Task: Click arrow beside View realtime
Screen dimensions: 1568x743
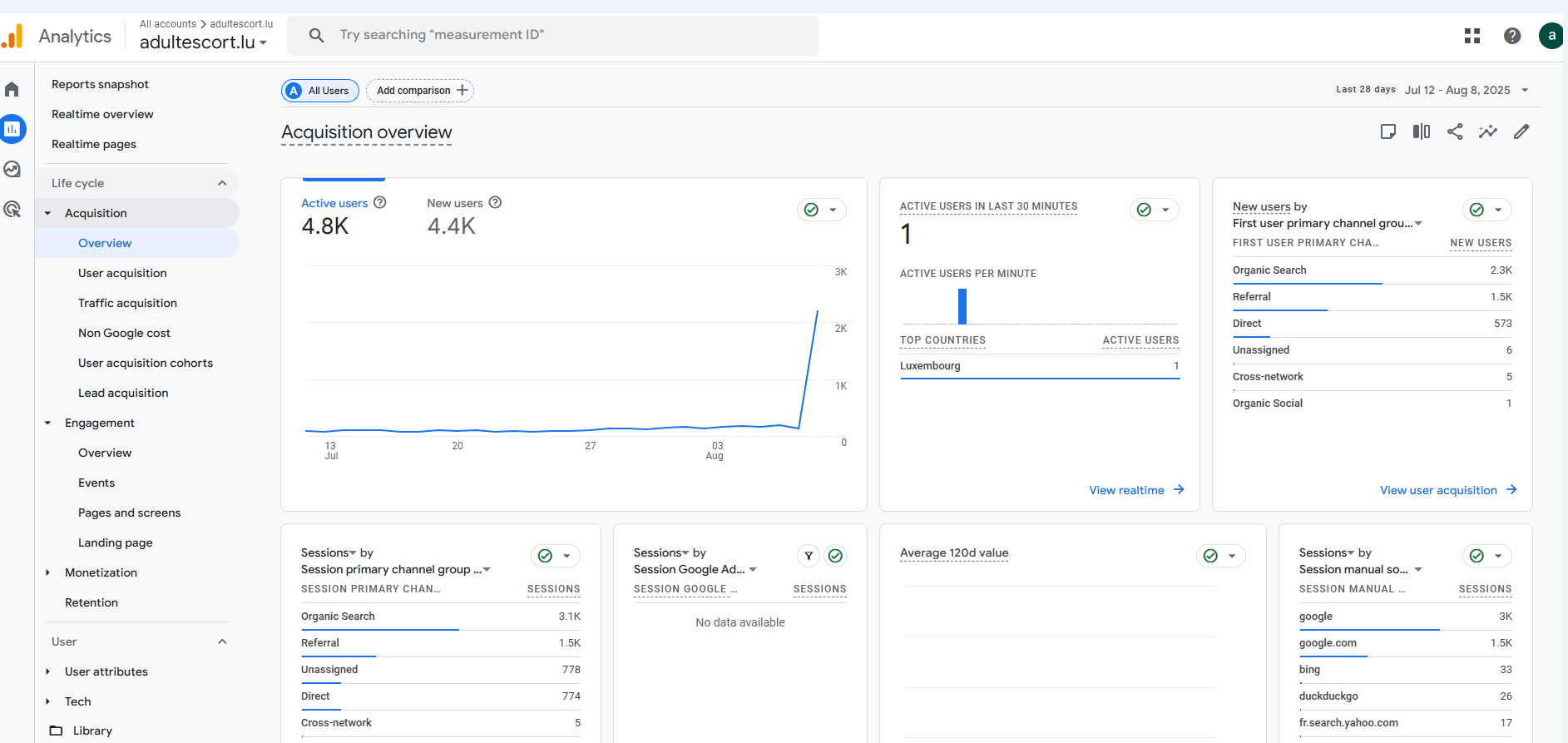Action: pyautogui.click(x=1179, y=489)
